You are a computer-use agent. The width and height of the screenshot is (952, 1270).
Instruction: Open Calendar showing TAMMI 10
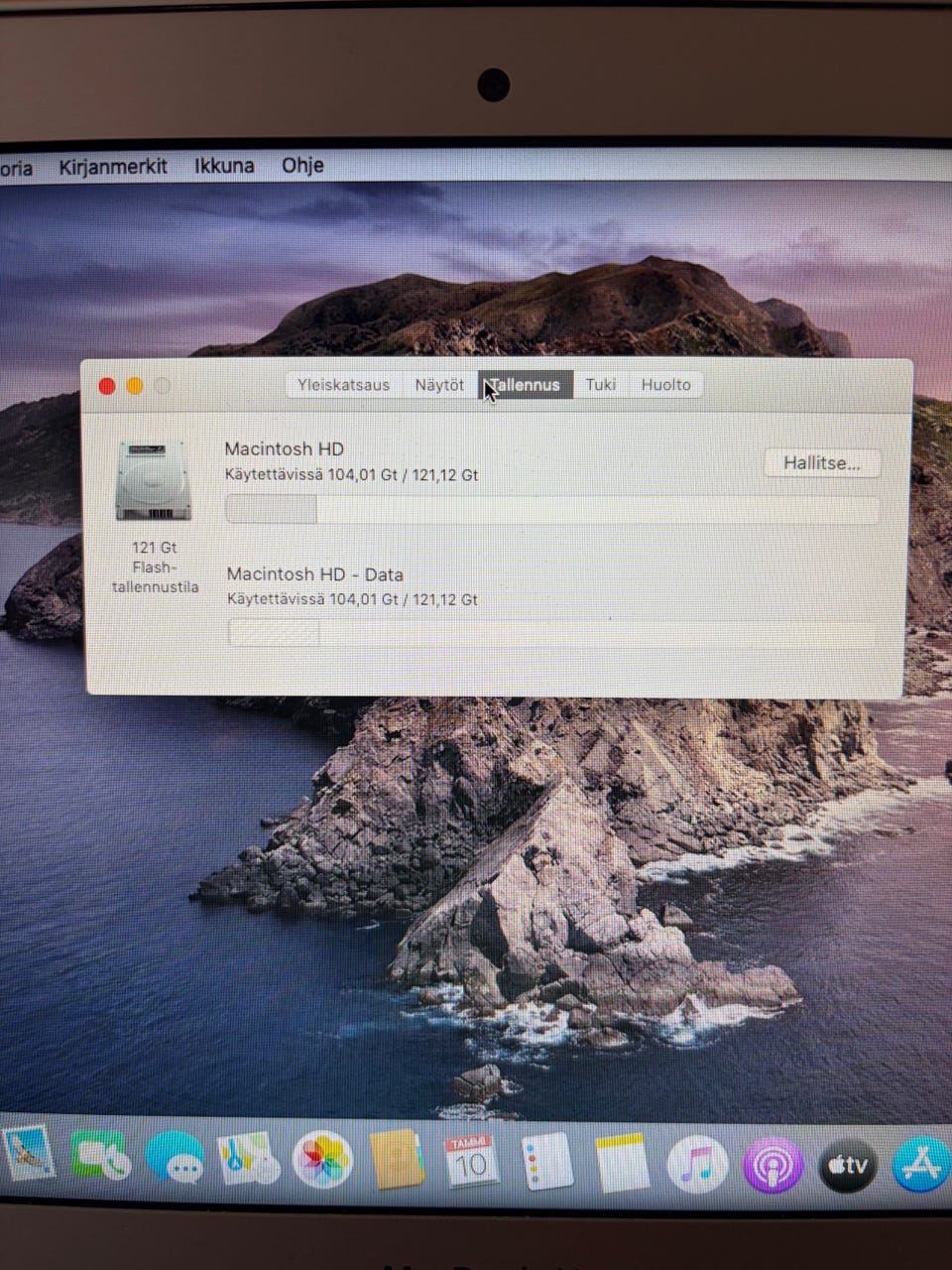471,1160
